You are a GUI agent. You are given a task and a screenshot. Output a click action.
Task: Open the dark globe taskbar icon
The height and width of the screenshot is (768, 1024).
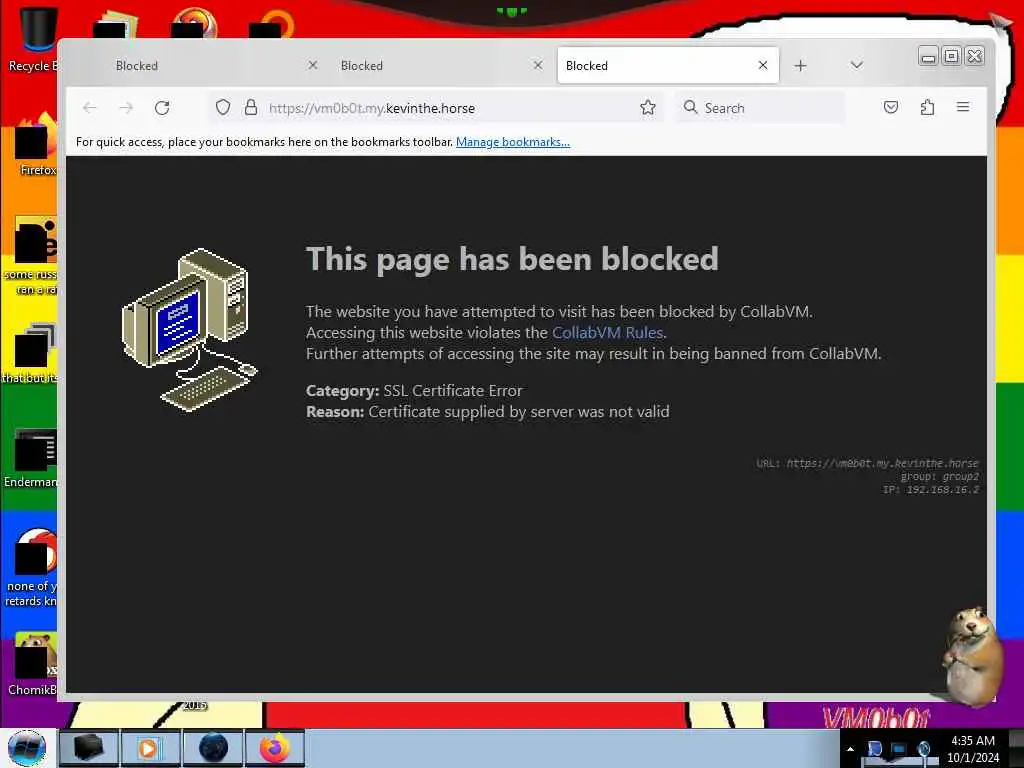click(x=212, y=748)
